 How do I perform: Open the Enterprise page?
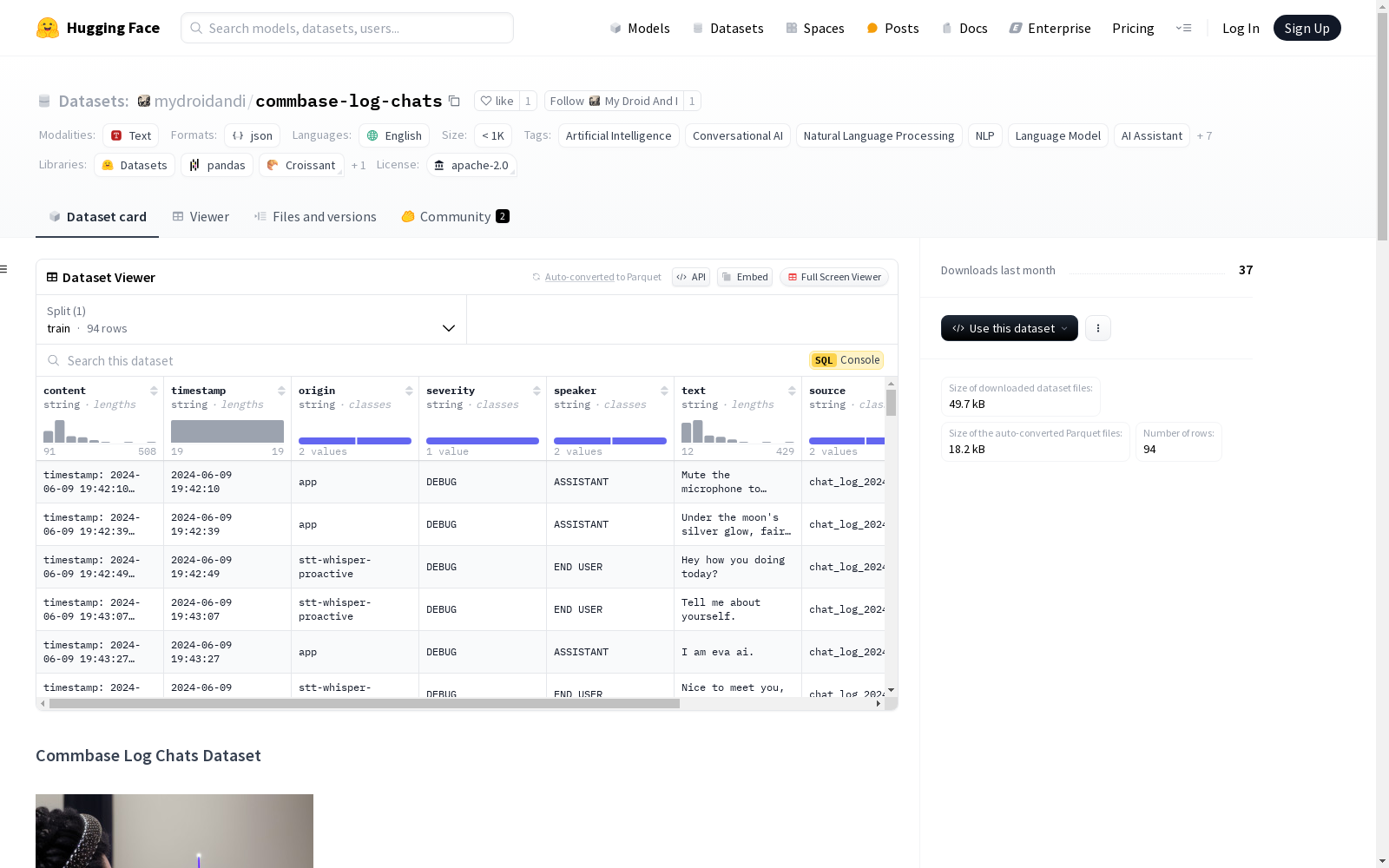click(x=1050, y=28)
